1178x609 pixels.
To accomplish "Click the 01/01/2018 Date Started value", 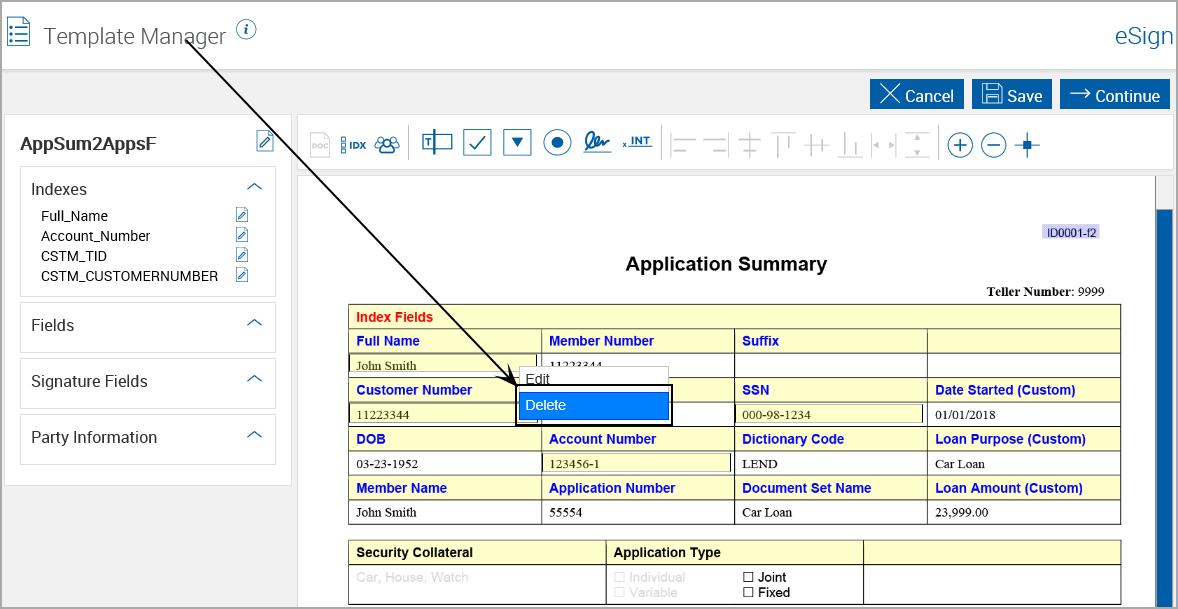I will pyautogui.click(x=964, y=415).
